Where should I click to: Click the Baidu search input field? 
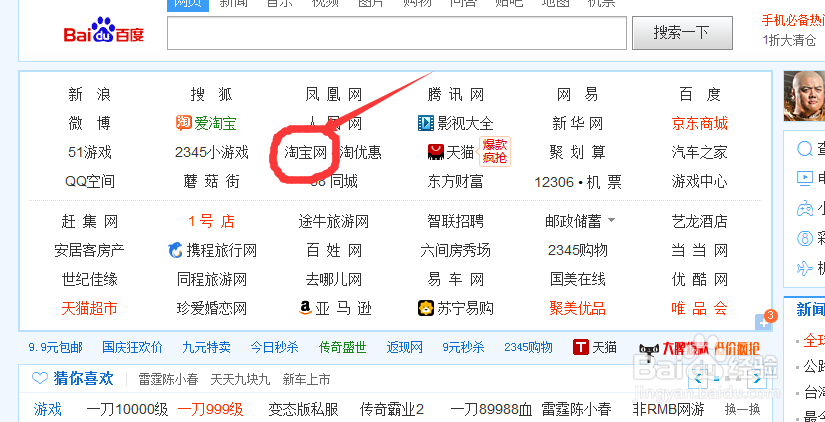coord(397,33)
